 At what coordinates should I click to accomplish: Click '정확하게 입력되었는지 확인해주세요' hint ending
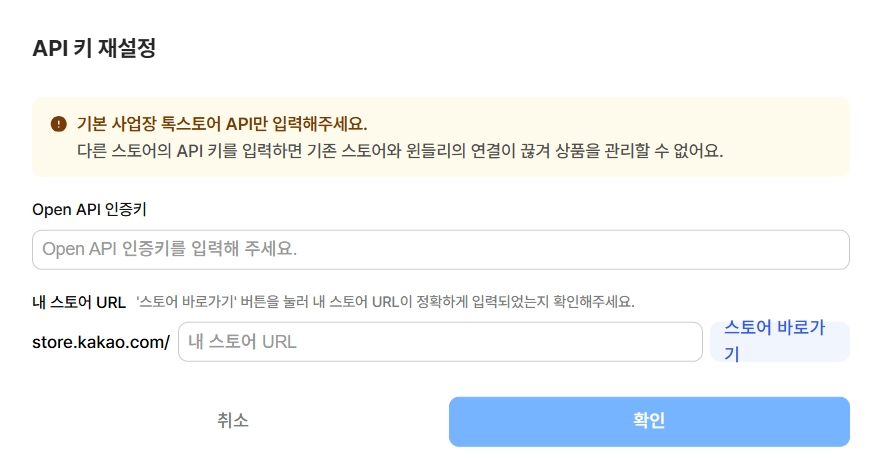tap(545, 301)
